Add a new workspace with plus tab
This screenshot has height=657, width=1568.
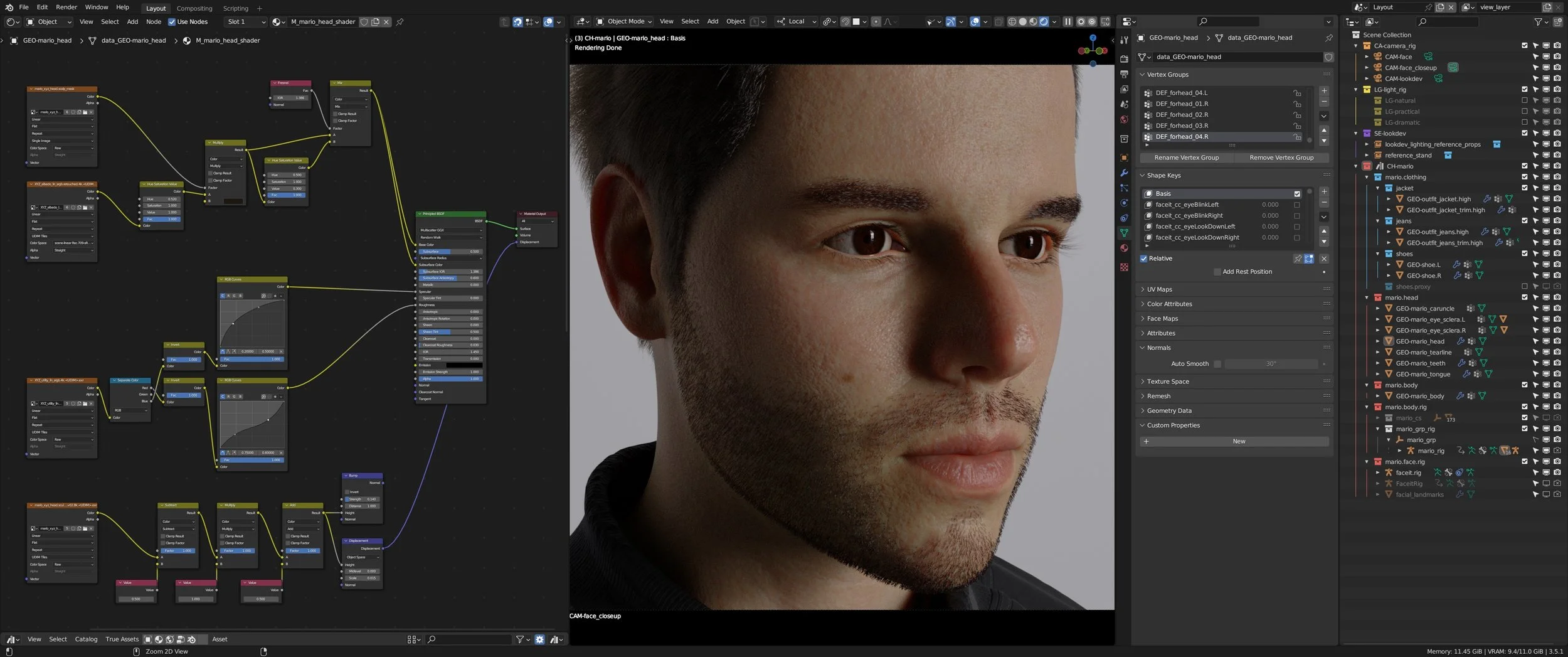point(260,9)
